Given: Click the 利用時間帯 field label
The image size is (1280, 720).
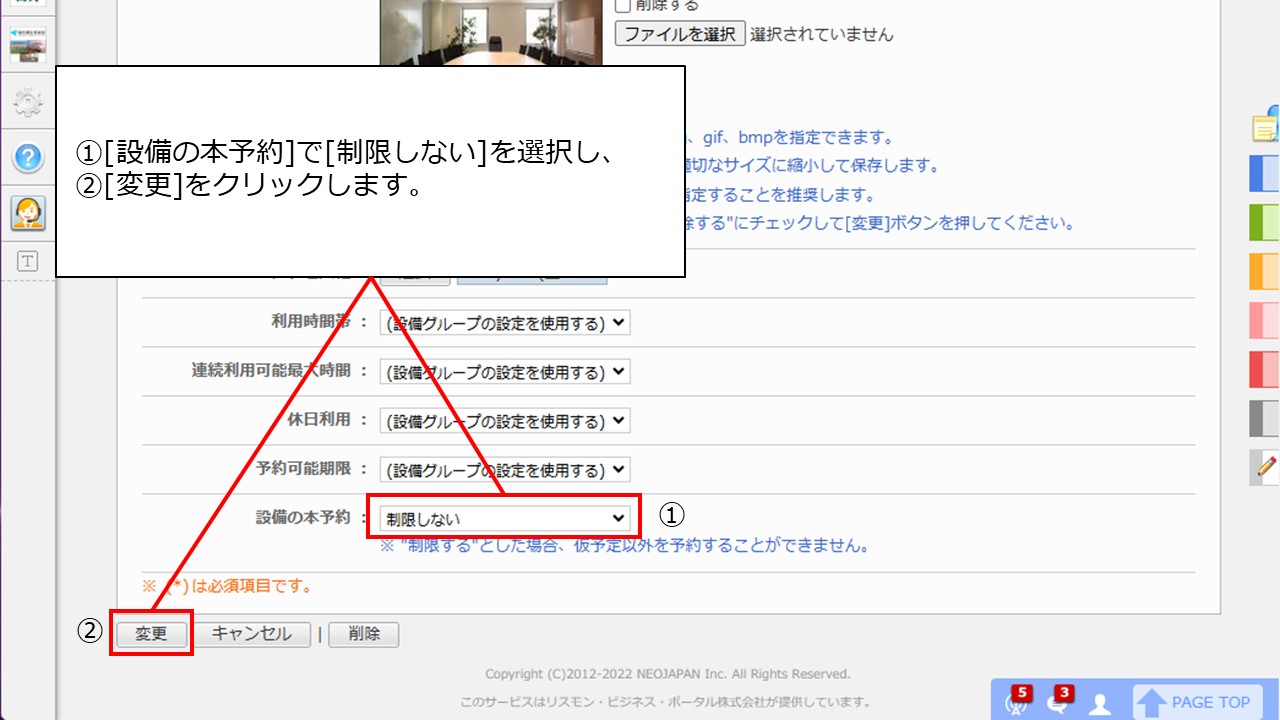Looking at the screenshot, I should click(x=311, y=322).
